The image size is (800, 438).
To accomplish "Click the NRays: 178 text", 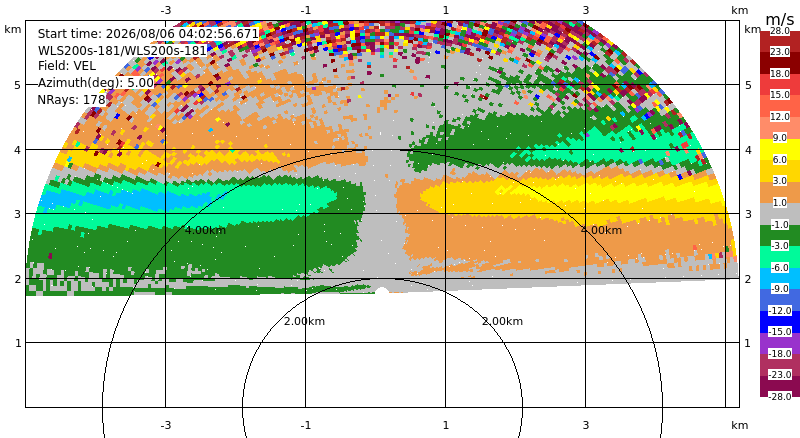I will click(x=71, y=100).
